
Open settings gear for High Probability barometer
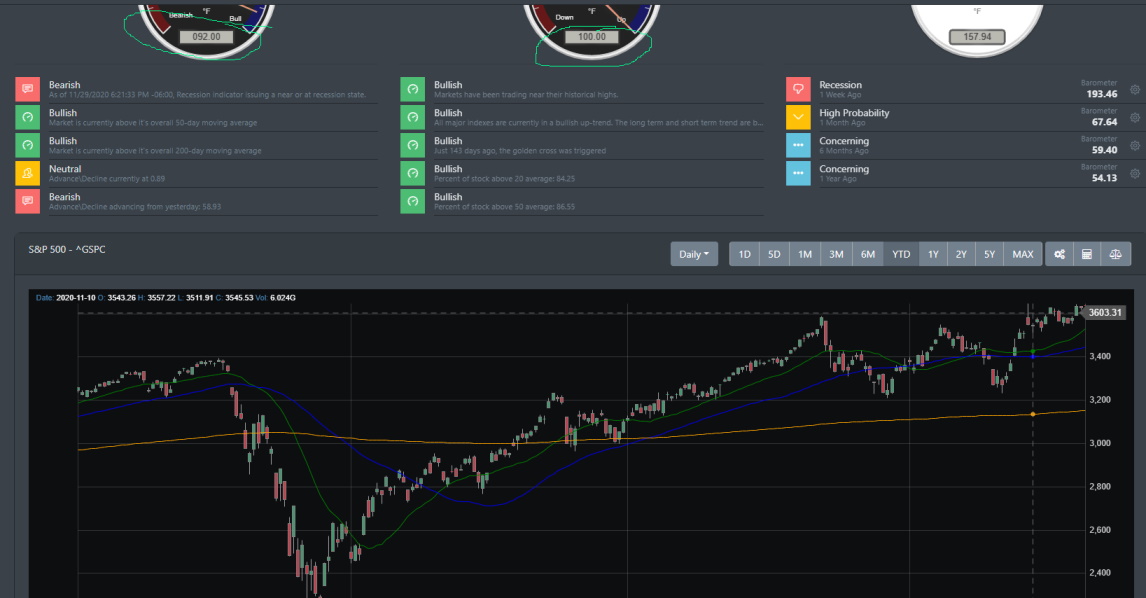click(1134, 118)
